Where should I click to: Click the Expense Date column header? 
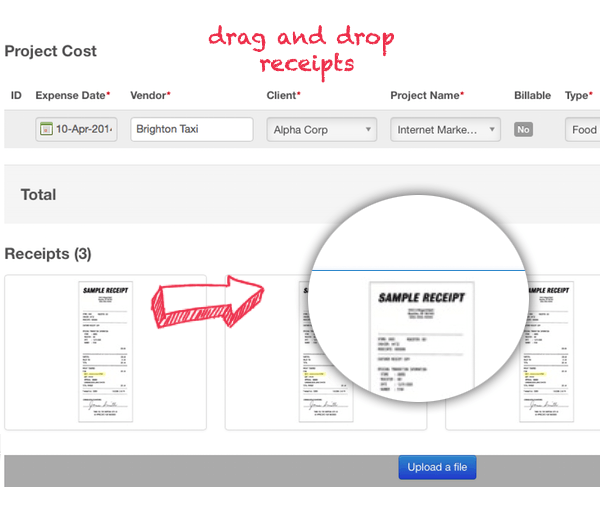pos(71,95)
